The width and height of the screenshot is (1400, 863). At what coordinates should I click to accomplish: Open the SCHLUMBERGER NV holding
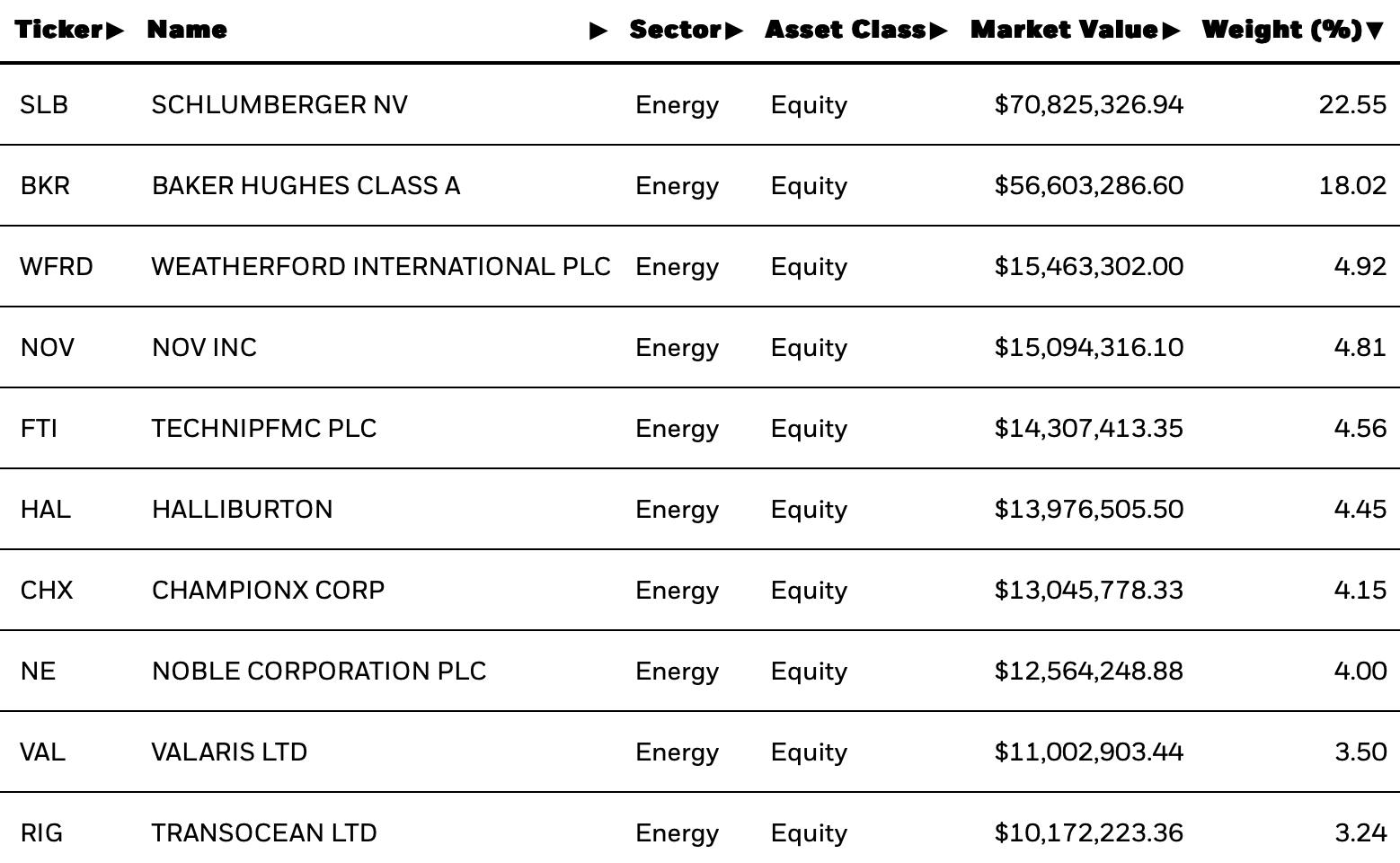[x=279, y=105]
